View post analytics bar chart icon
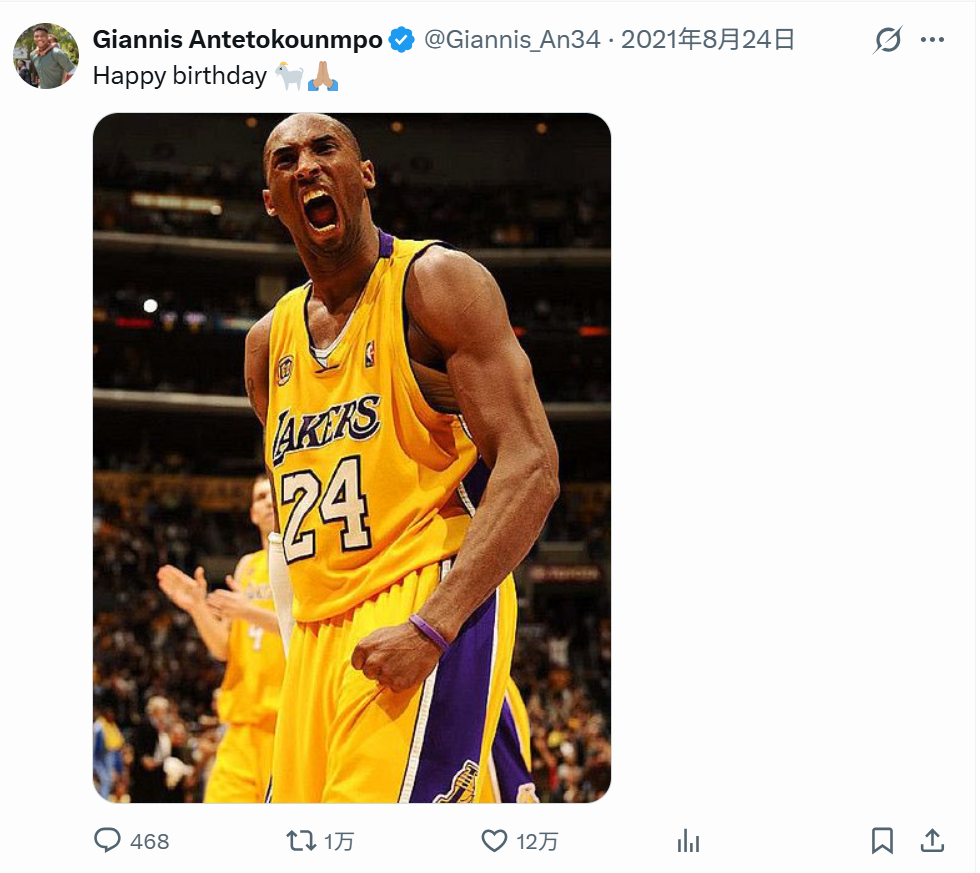 point(688,841)
